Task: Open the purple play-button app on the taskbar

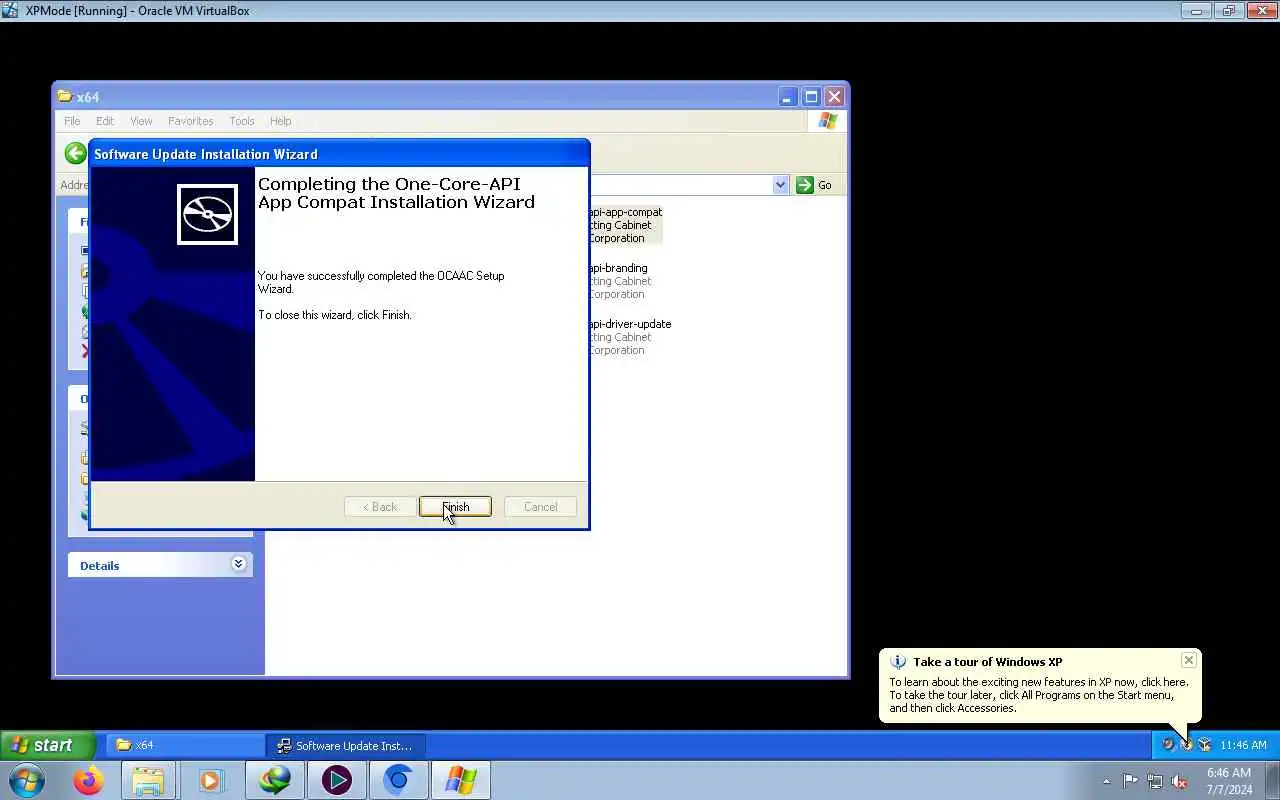Action: 336,780
